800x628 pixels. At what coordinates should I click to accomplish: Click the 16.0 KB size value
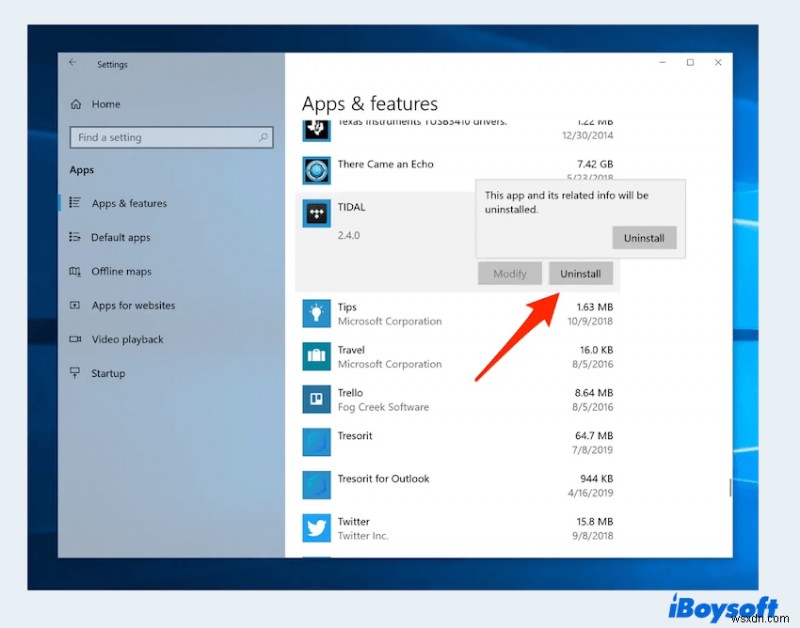pyautogui.click(x=596, y=350)
